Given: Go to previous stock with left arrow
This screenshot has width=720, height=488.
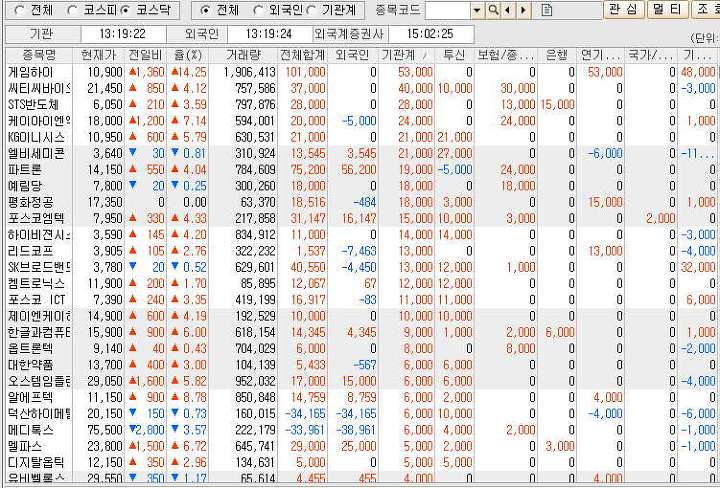Looking at the screenshot, I should point(508,10).
